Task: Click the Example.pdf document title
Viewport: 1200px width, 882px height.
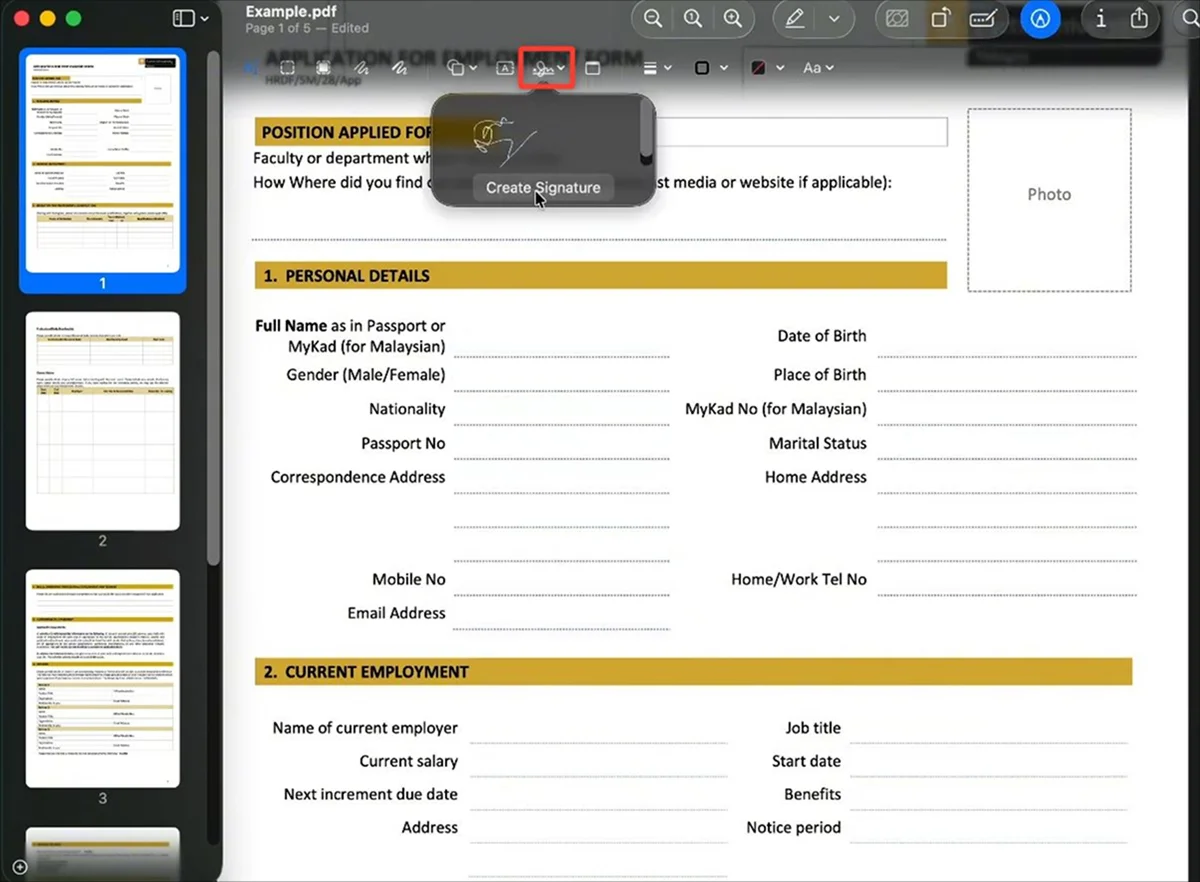Action: (x=290, y=11)
